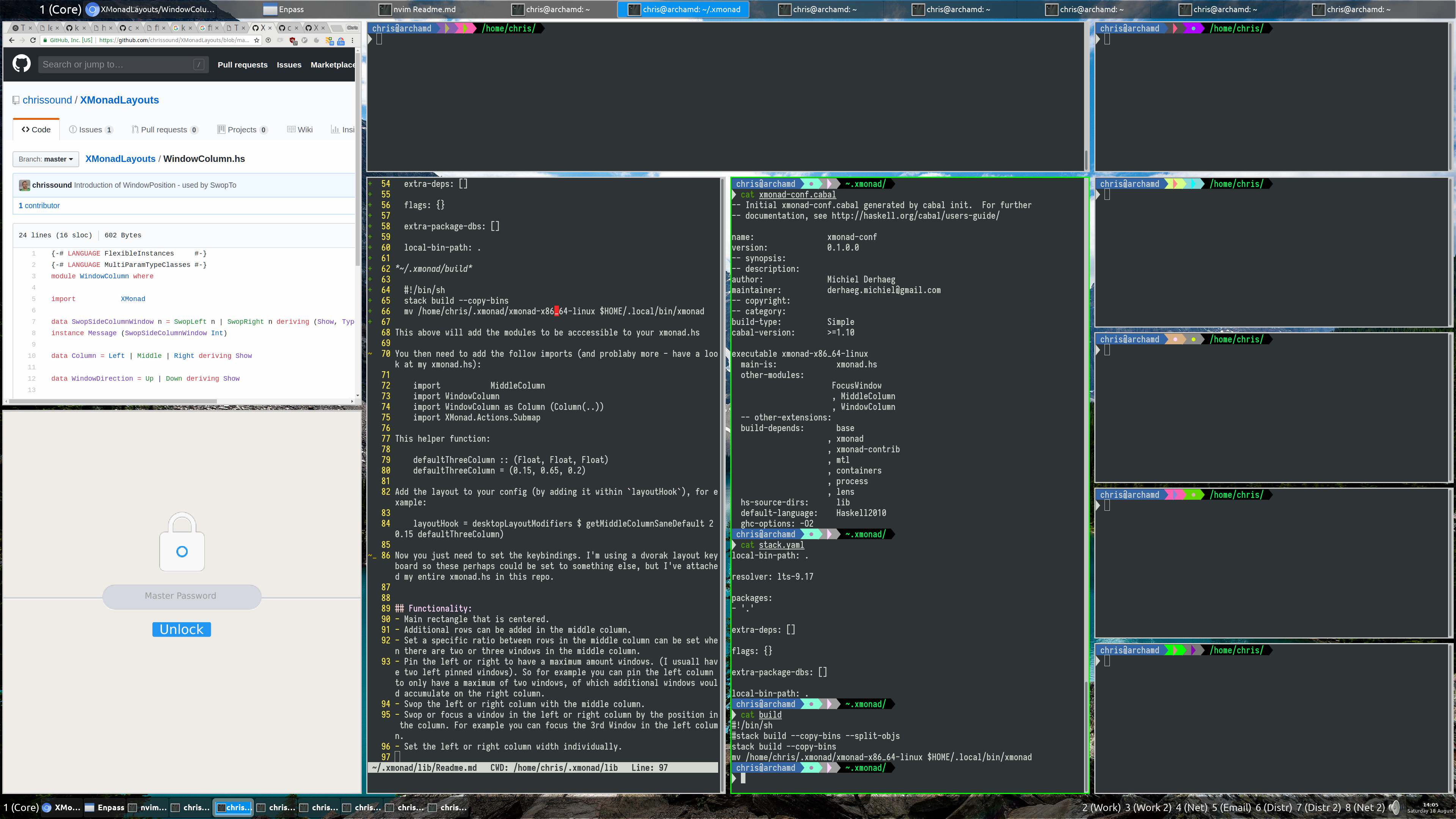Focus the Master Password field

click(182, 596)
